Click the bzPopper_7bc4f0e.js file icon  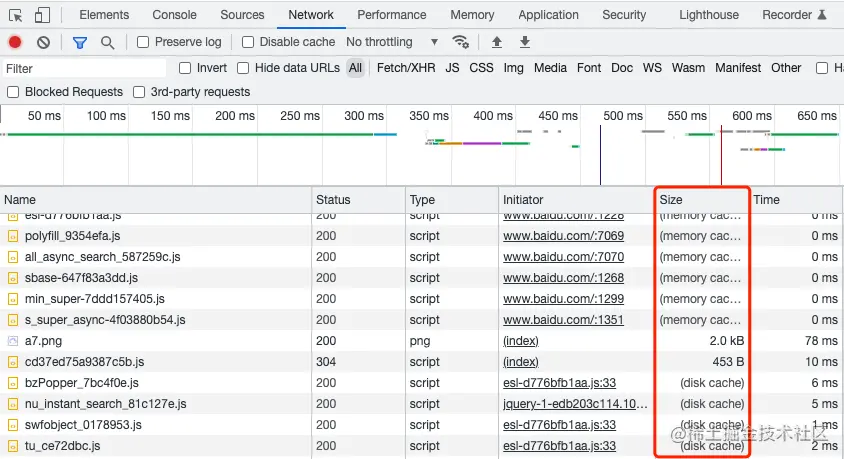(13, 383)
